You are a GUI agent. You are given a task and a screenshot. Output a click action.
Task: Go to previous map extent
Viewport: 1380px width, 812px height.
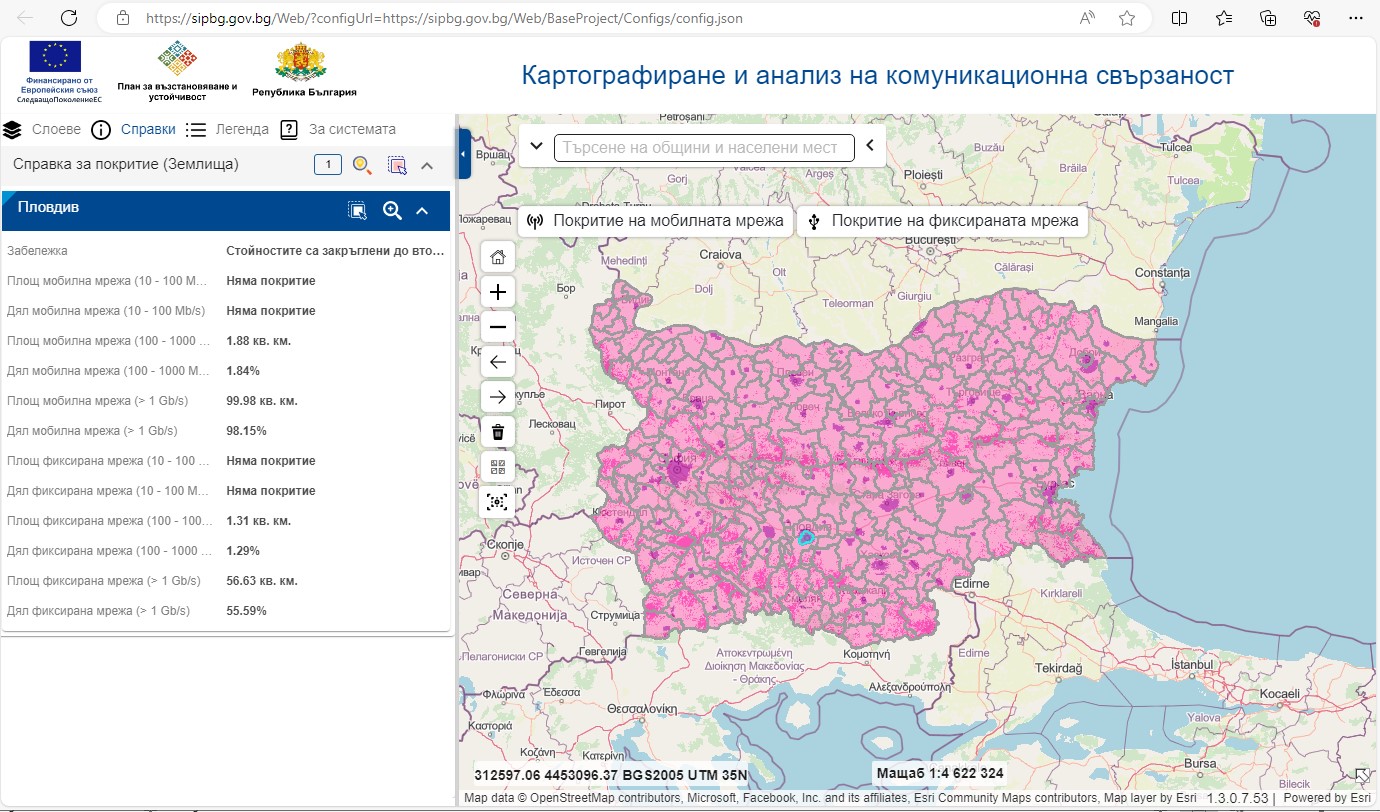coord(498,362)
